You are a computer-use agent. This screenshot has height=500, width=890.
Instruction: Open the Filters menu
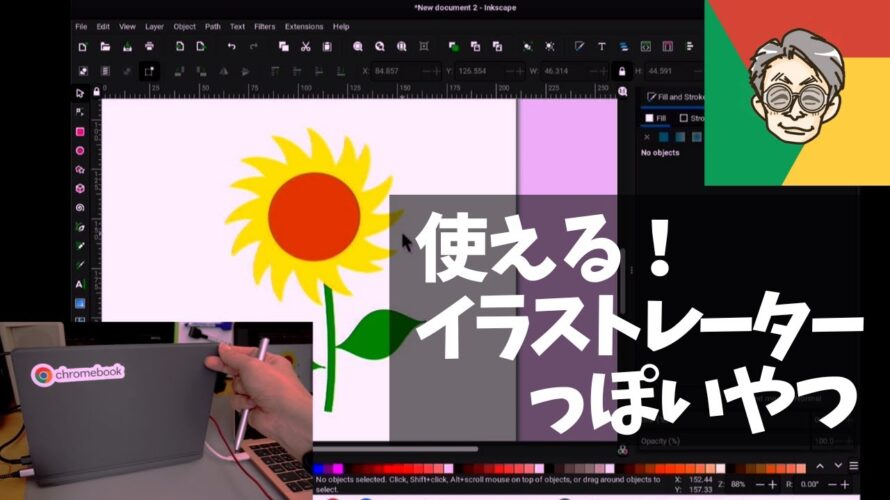tap(265, 27)
